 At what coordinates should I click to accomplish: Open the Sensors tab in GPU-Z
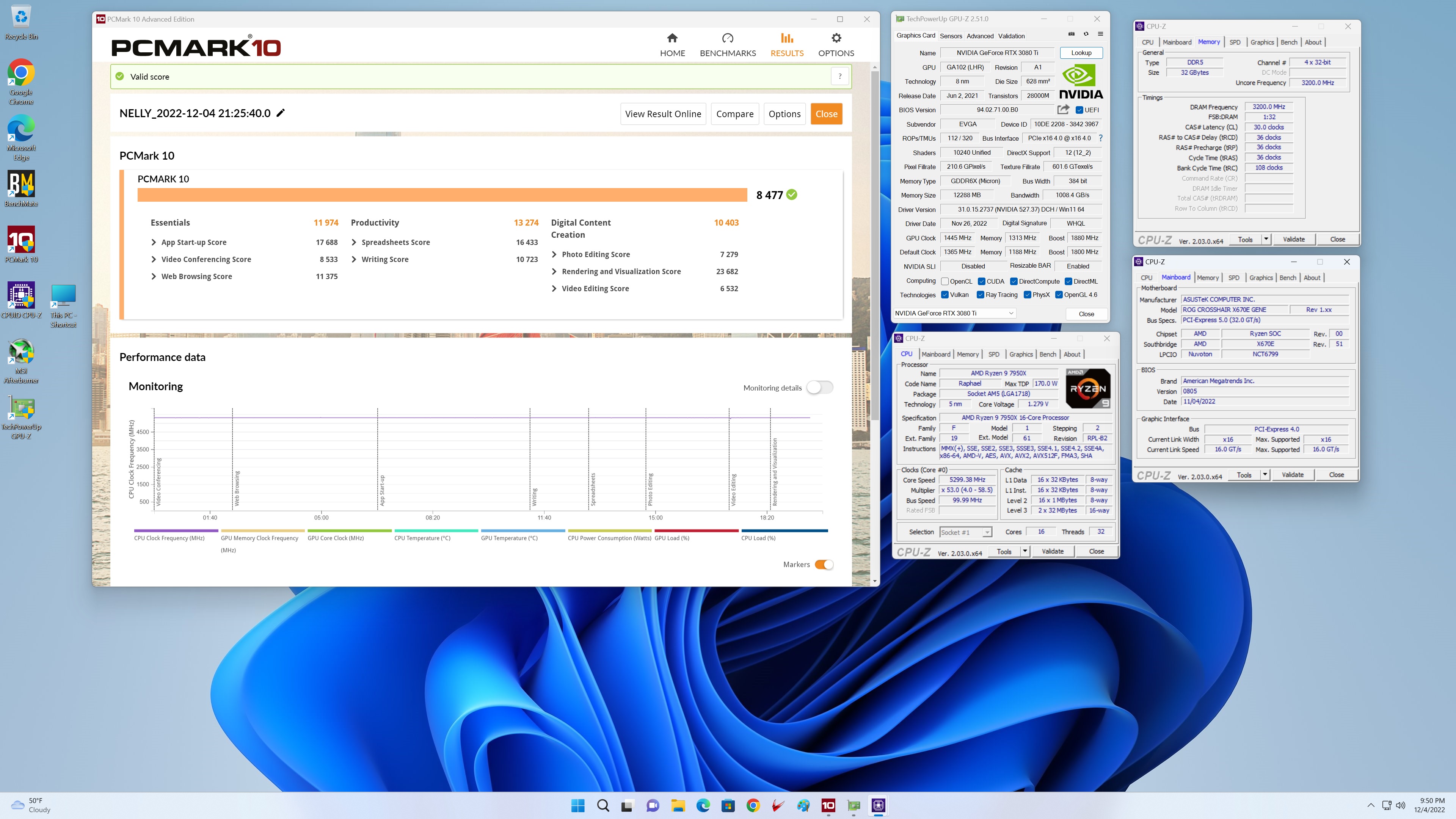tap(951, 36)
